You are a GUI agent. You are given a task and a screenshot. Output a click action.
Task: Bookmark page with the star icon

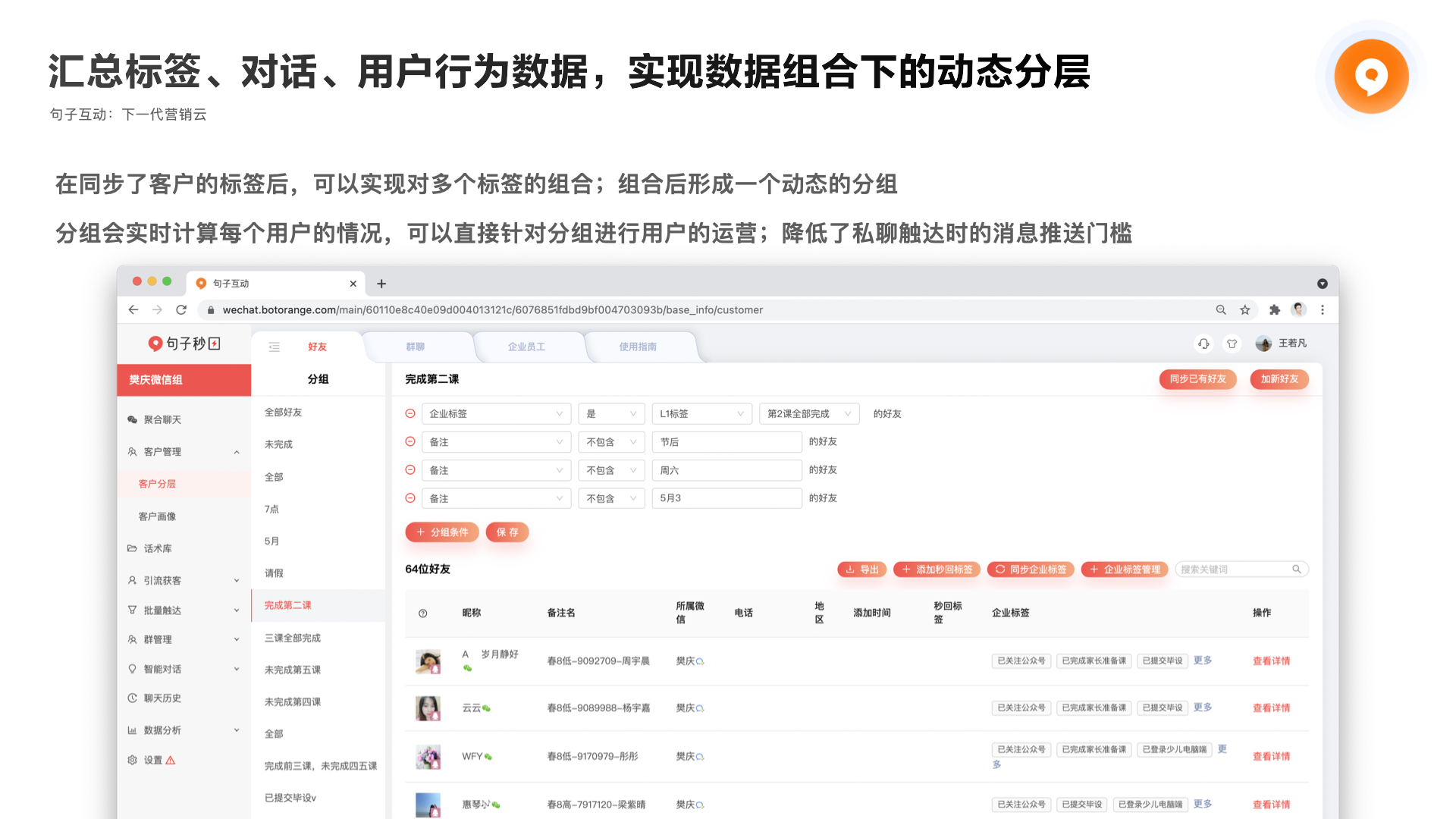pos(1245,309)
